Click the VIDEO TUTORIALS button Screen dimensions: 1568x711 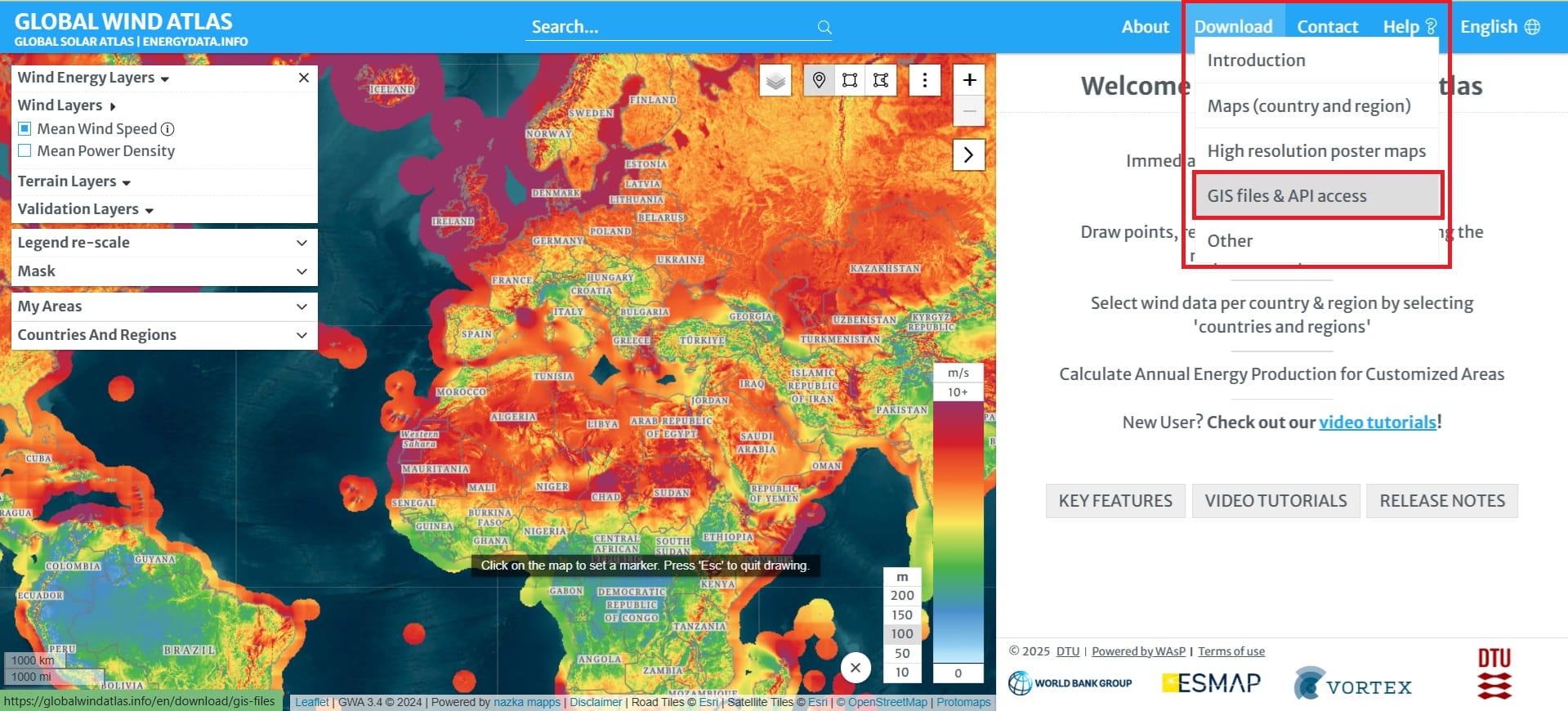1275,501
